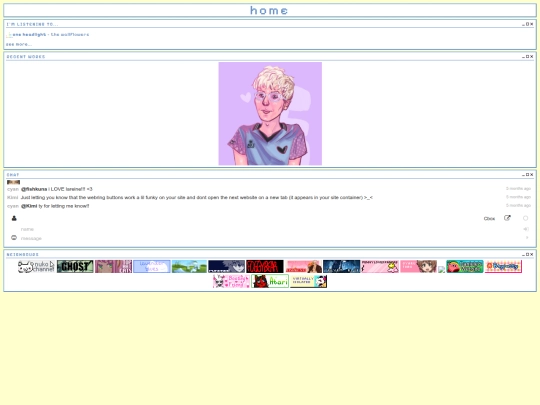Click the broken image neighbour icon
This screenshot has height=405, width=540.
442,270
